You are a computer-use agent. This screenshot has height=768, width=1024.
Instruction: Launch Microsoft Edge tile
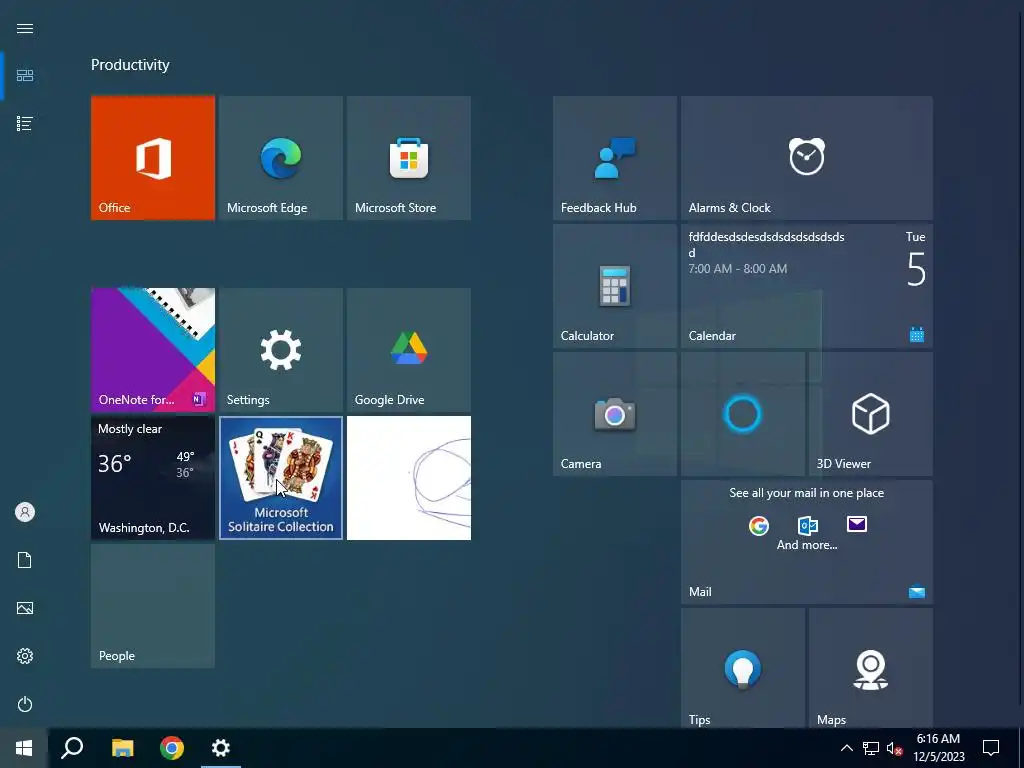[x=281, y=158]
